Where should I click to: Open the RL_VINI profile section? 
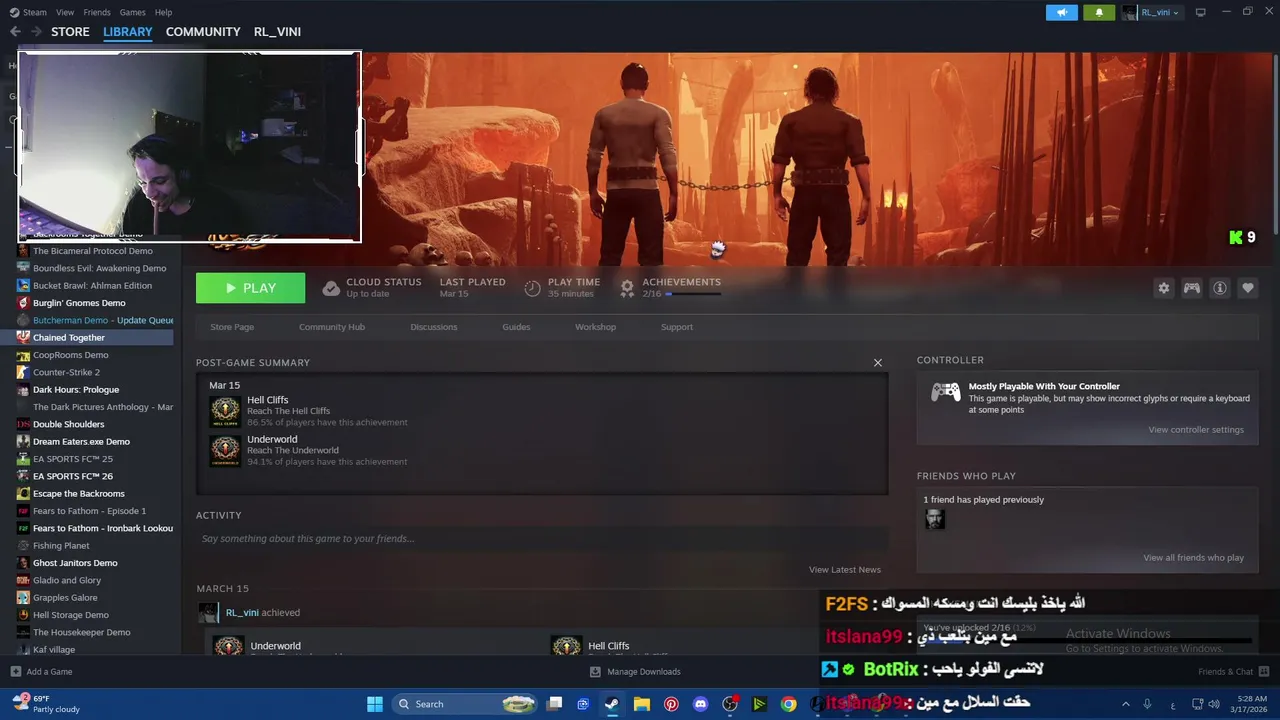(277, 32)
